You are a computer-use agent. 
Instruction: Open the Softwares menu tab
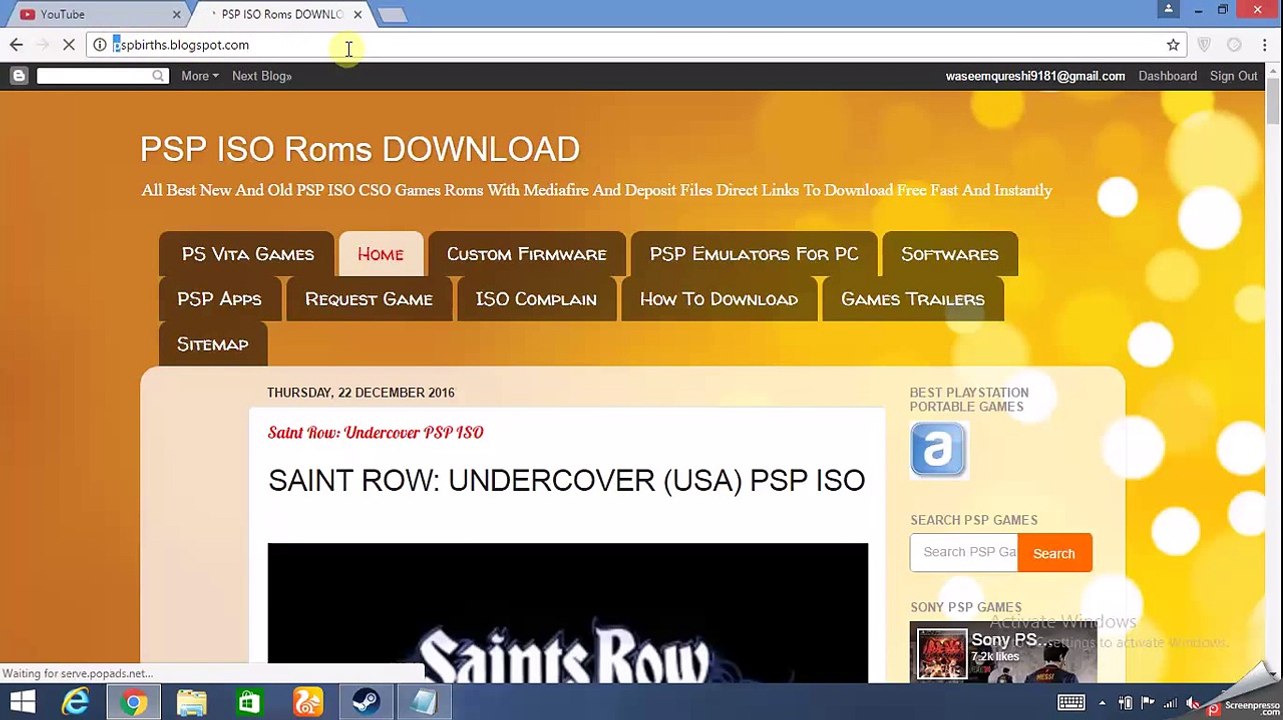tap(949, 254)
